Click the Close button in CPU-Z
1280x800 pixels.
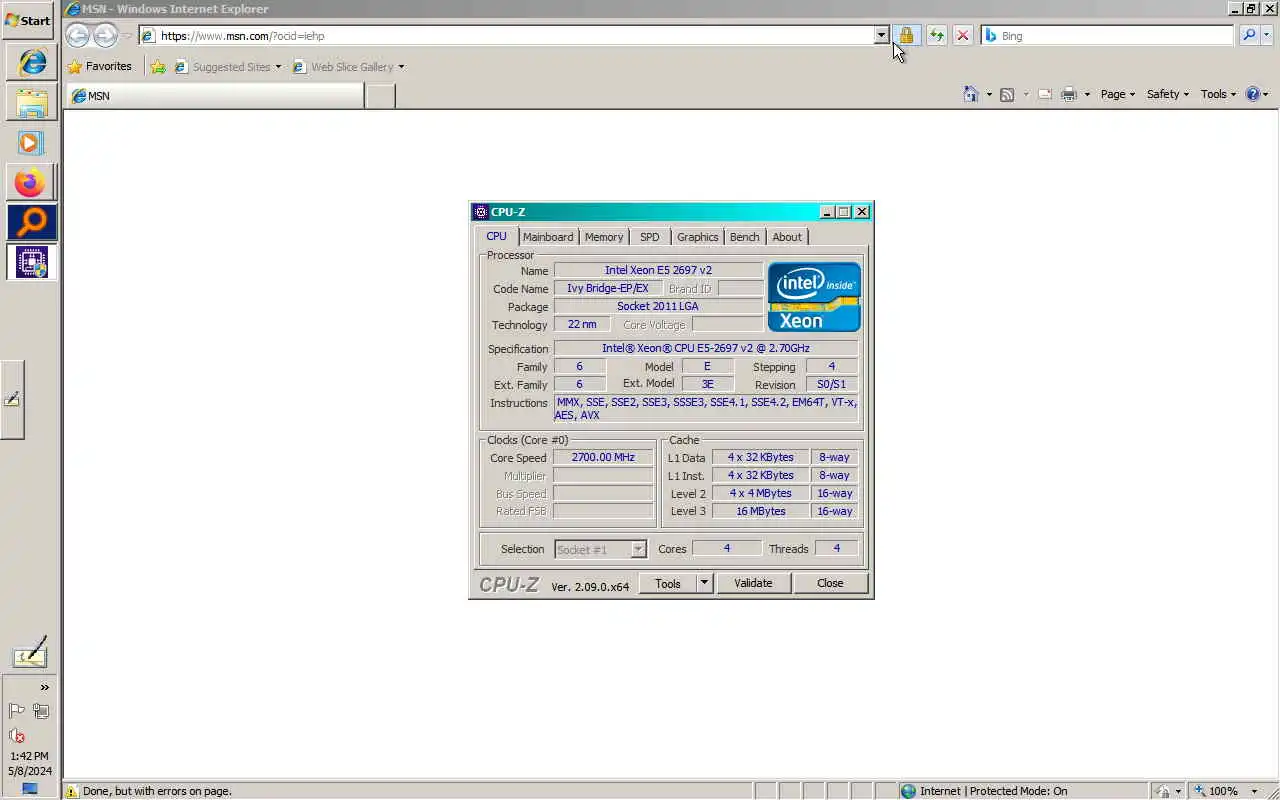pyautogui.click(x=830, y=583)
